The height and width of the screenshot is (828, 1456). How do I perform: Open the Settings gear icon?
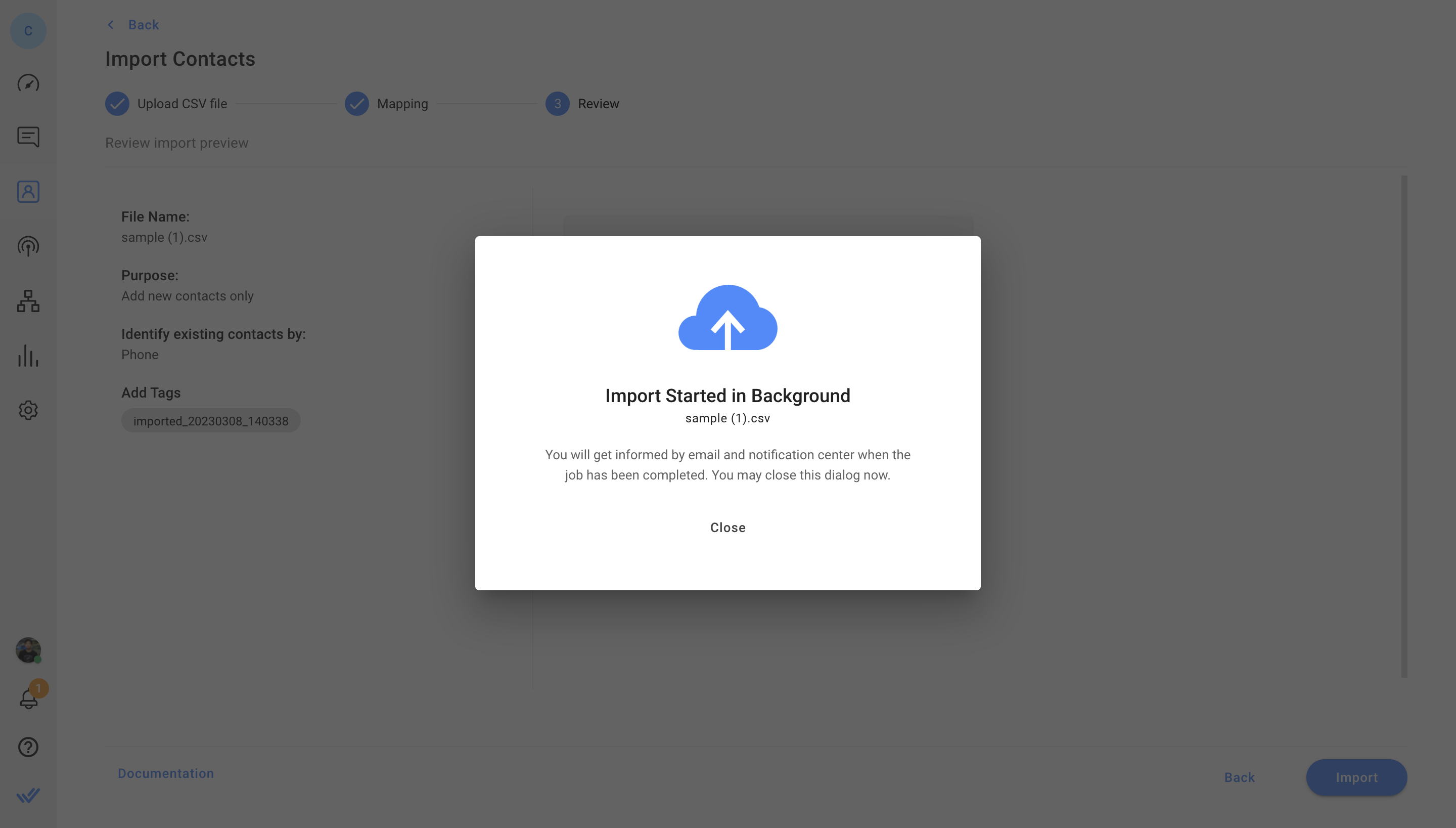28,410
